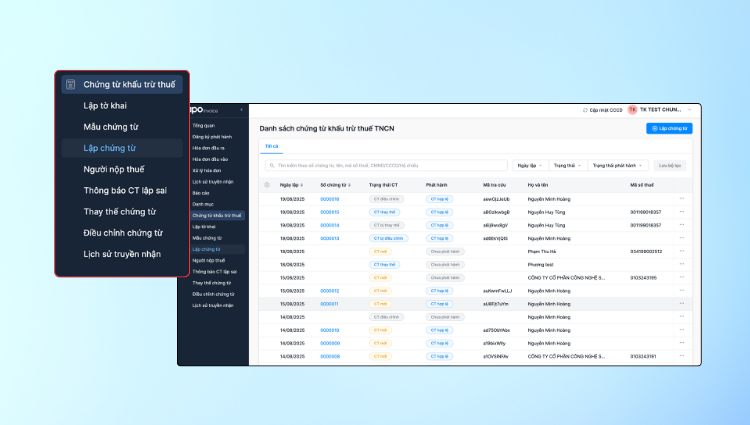
Task: Open document number 0000013 link
Action: (330, 238)
